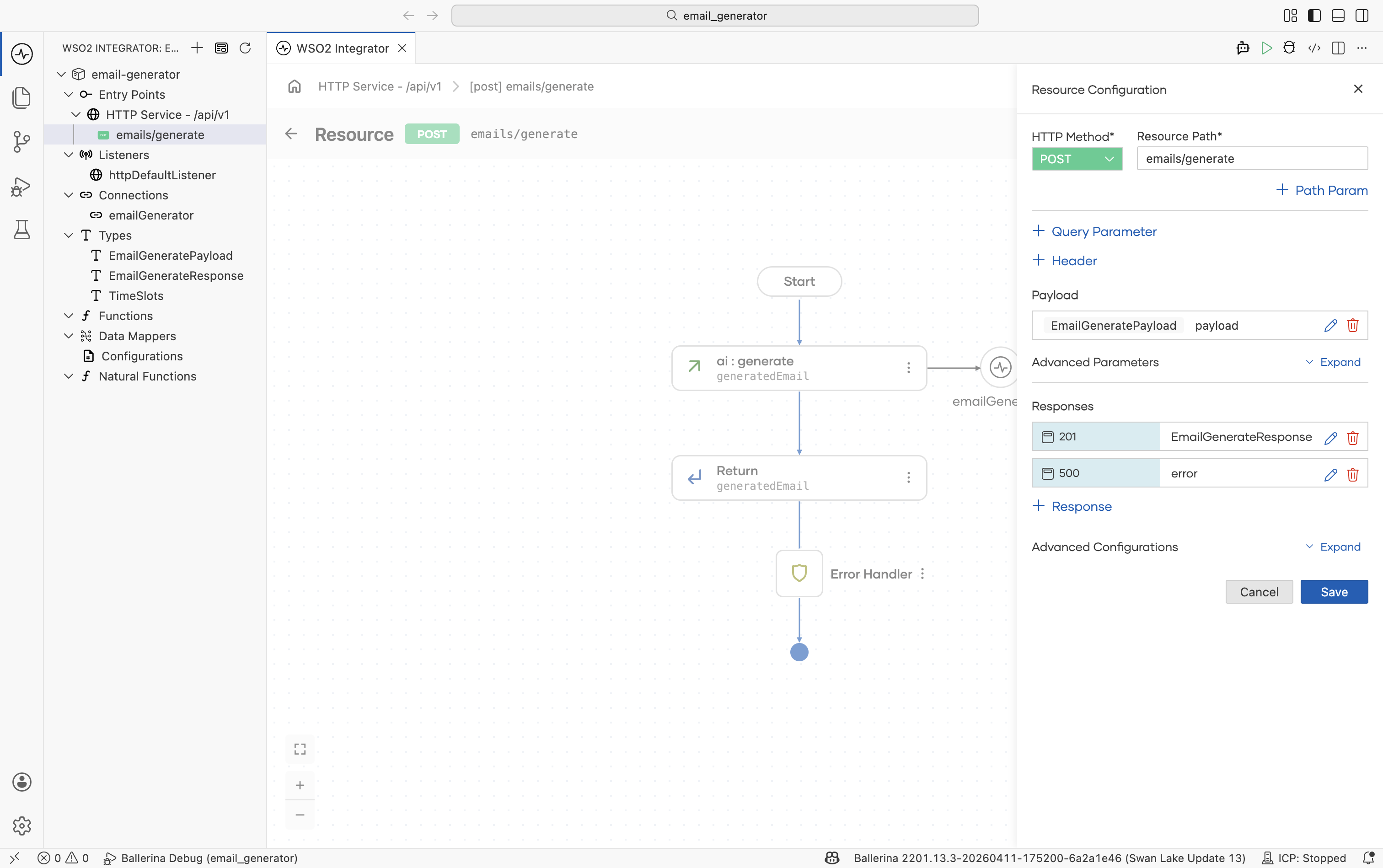Collapse the Types tree section
The height and width of the screenshot is (868, 1383).
point(68,236)
